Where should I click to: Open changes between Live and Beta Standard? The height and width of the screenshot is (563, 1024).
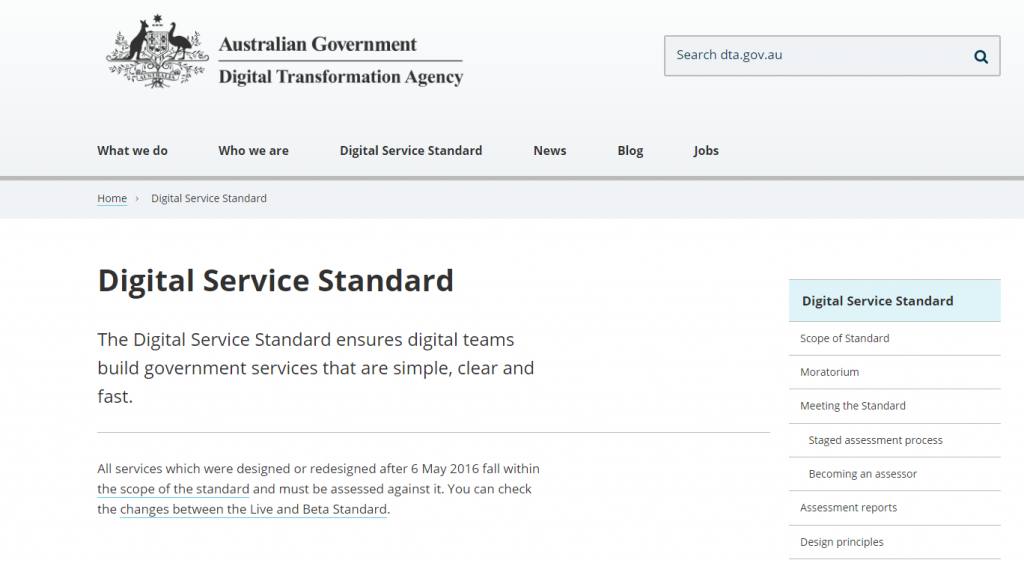(253, 509)
